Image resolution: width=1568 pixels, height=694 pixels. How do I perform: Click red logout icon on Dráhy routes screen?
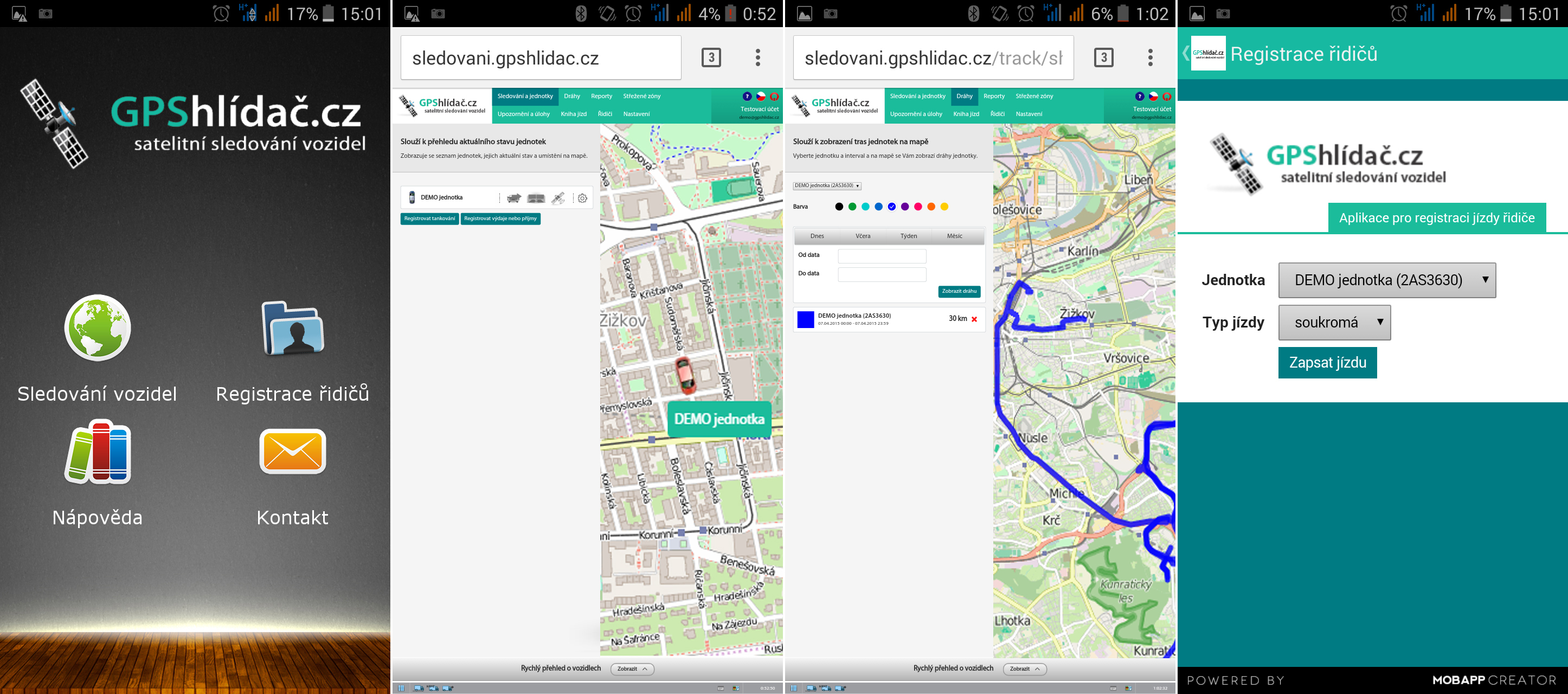point(1167,96)
